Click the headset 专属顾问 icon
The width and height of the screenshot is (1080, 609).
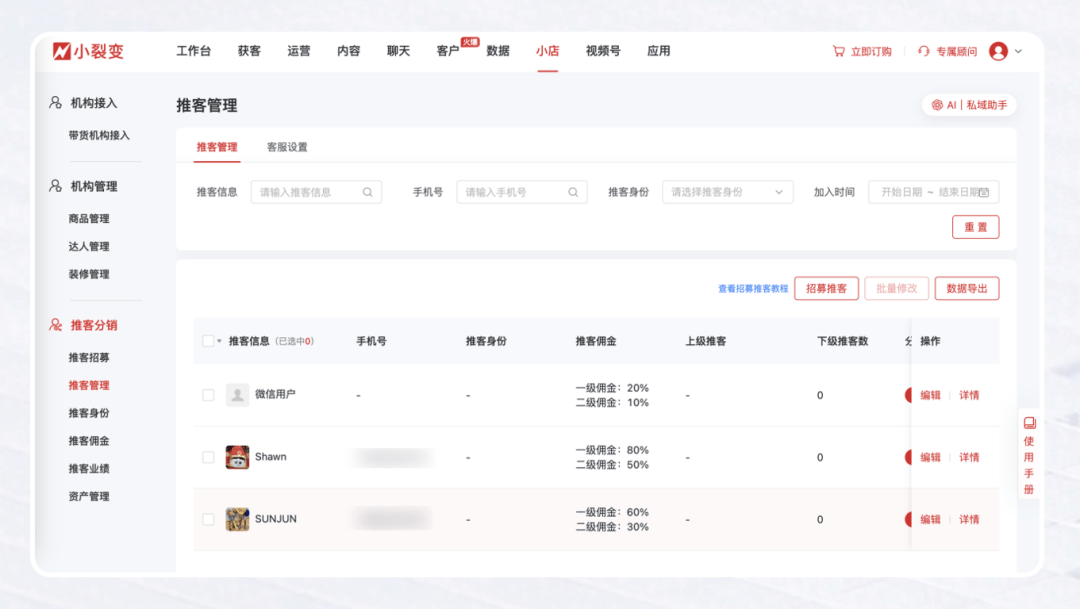pos(923,51)
